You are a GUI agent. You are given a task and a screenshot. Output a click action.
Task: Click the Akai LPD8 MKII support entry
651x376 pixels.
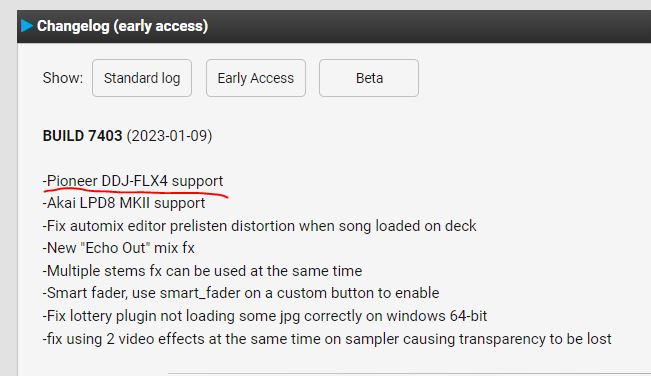click(124, 203)
